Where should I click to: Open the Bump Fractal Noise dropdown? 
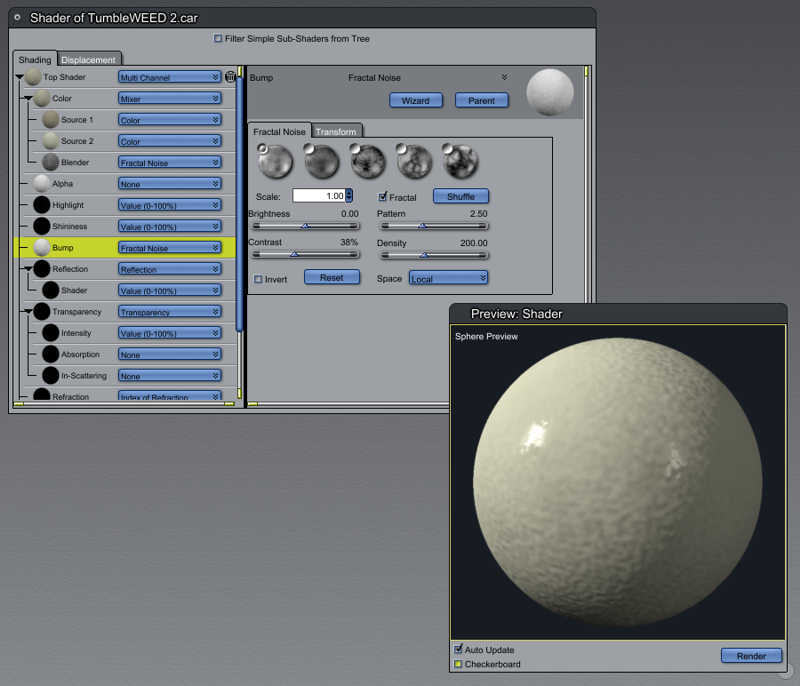pyautogui.click(x=169, y=248)
